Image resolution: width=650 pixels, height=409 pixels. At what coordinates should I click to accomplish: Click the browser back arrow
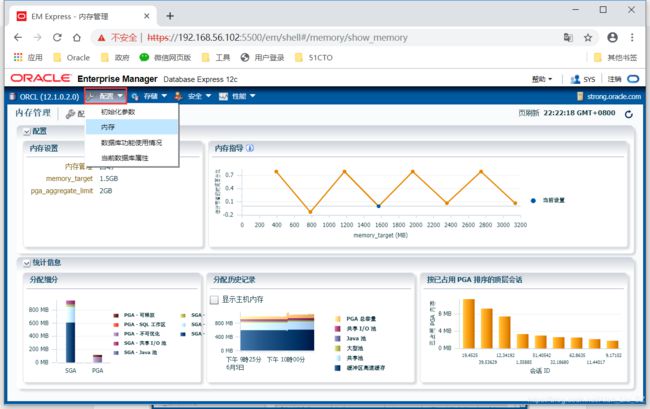pyautogui.click(x=18, y=38)
